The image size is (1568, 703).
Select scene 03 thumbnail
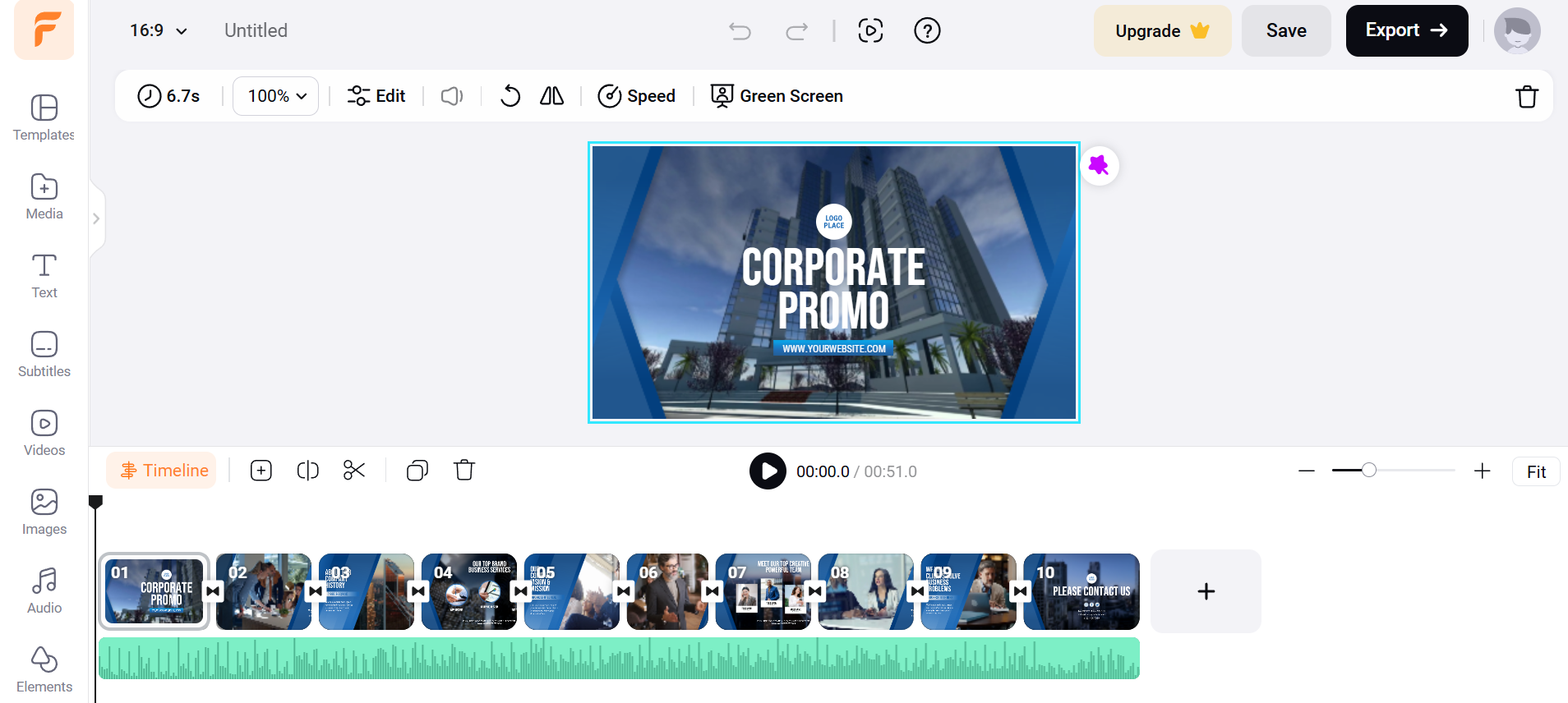tap(367, 591)
